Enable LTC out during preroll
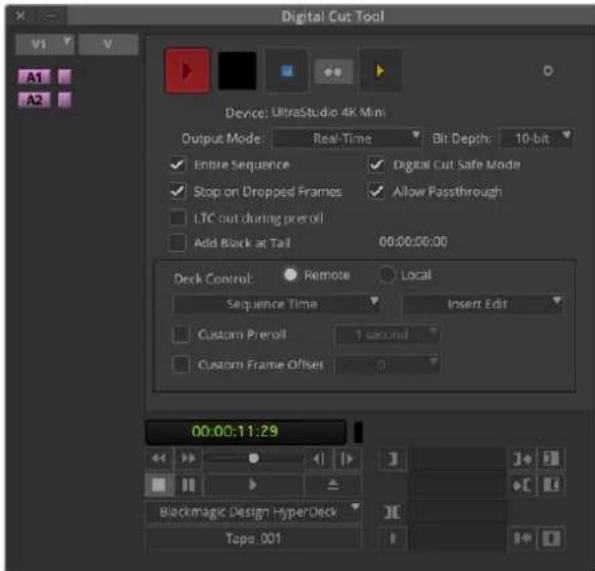The width and height of the screenshot is (595, 571). (x=178, y=218)
